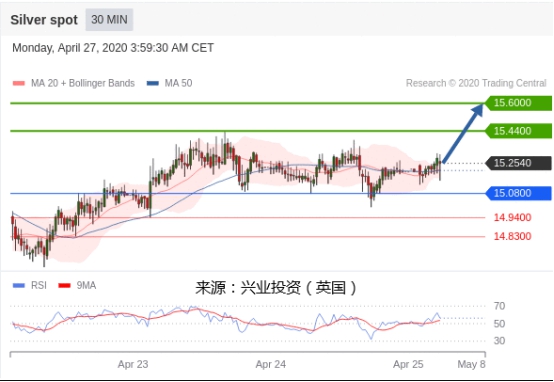Click the Apr 23 axis date

click(133, 364)
